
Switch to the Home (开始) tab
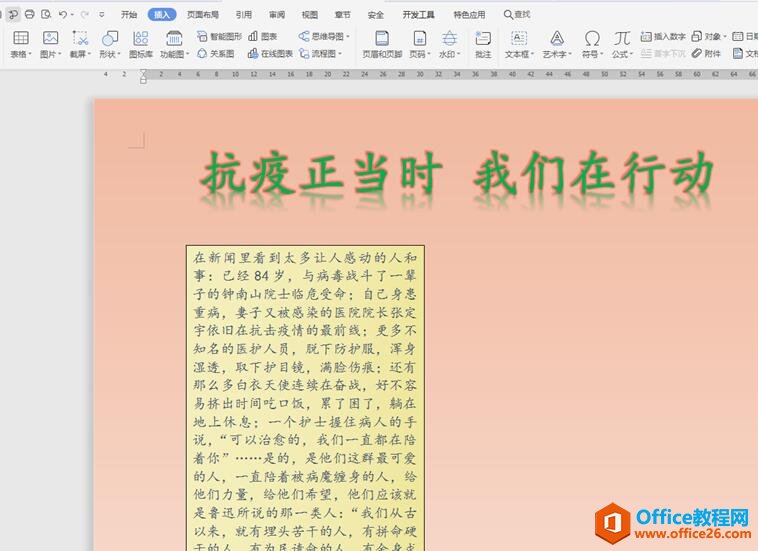129,14
